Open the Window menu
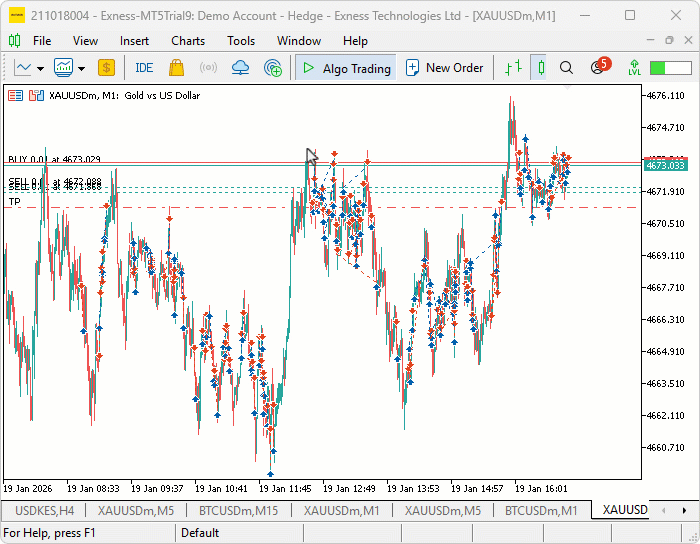The height and width of the screenshot is (544, 700). 299,41
